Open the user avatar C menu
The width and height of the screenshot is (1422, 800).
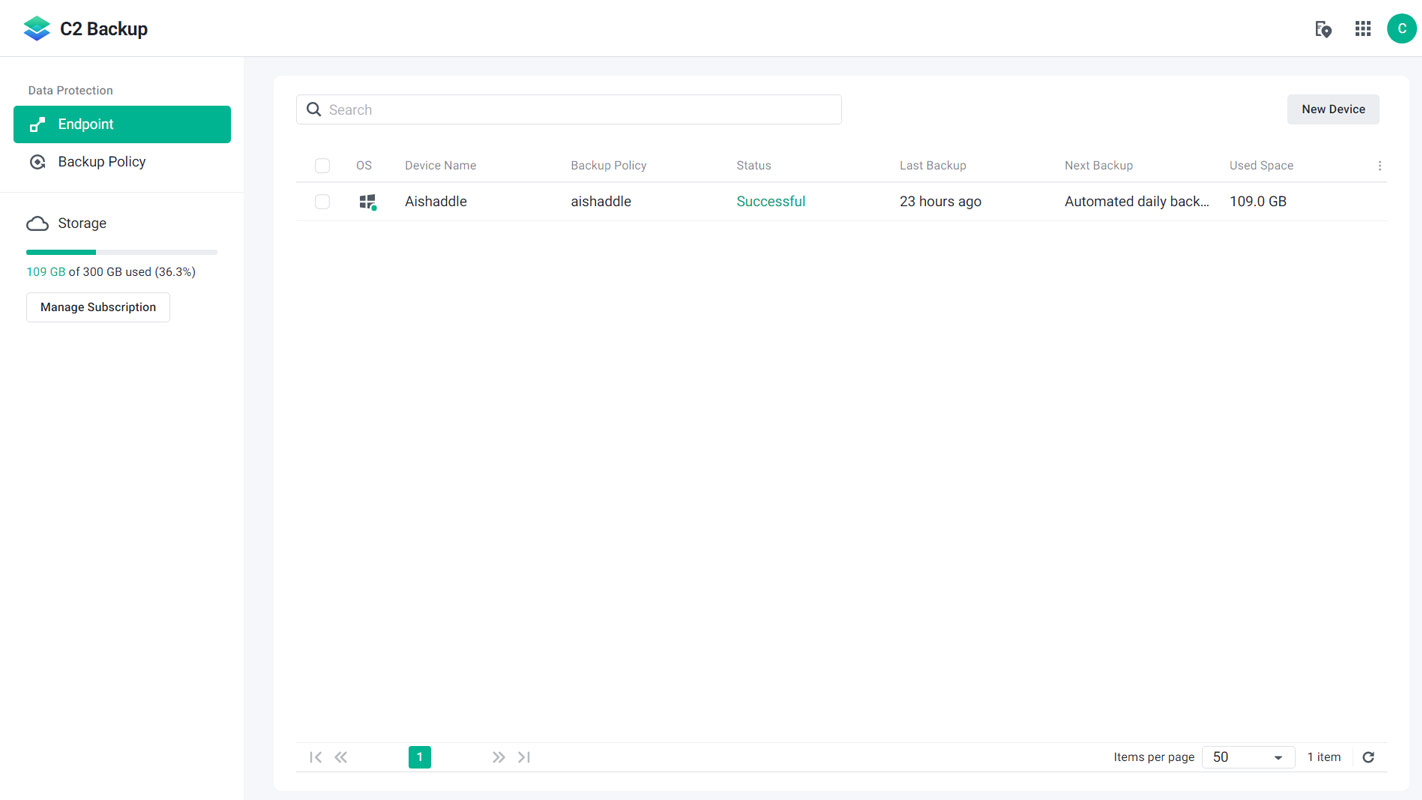(1402, 29)
